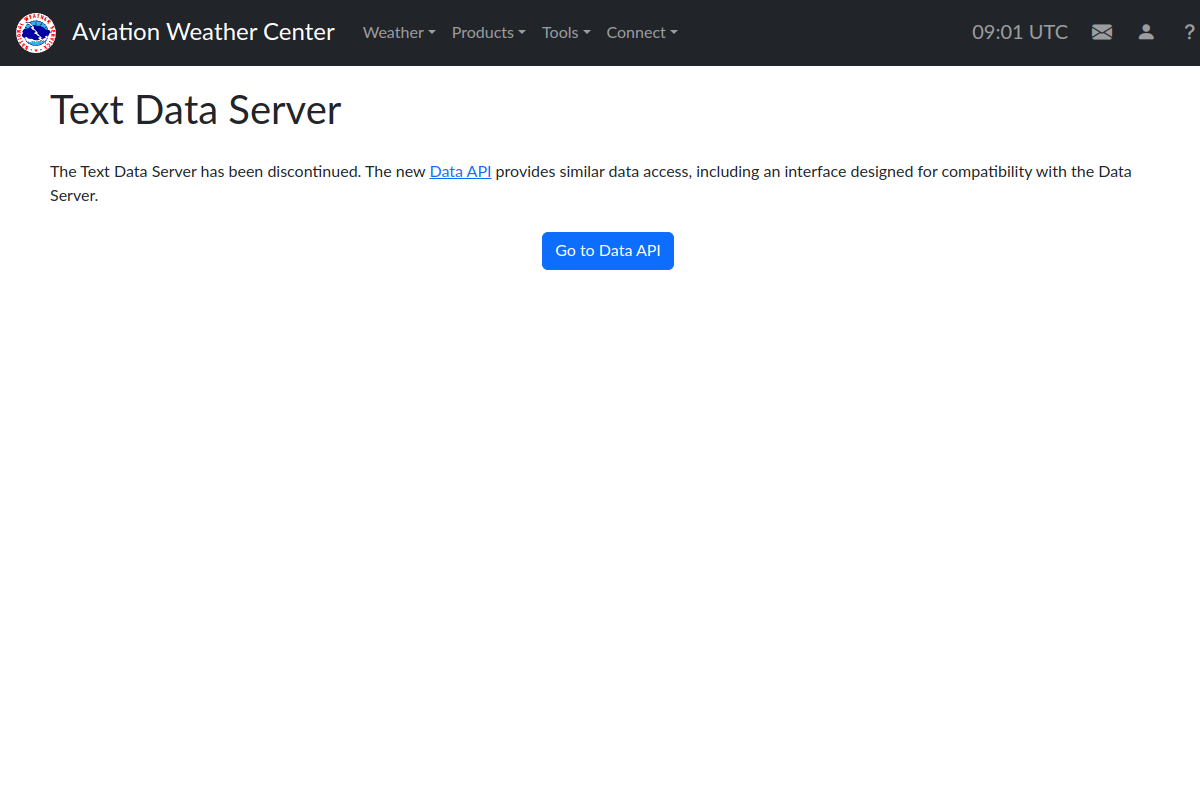
Task: Click the 09:01 UTC clock display
Action: [1020, 32]
